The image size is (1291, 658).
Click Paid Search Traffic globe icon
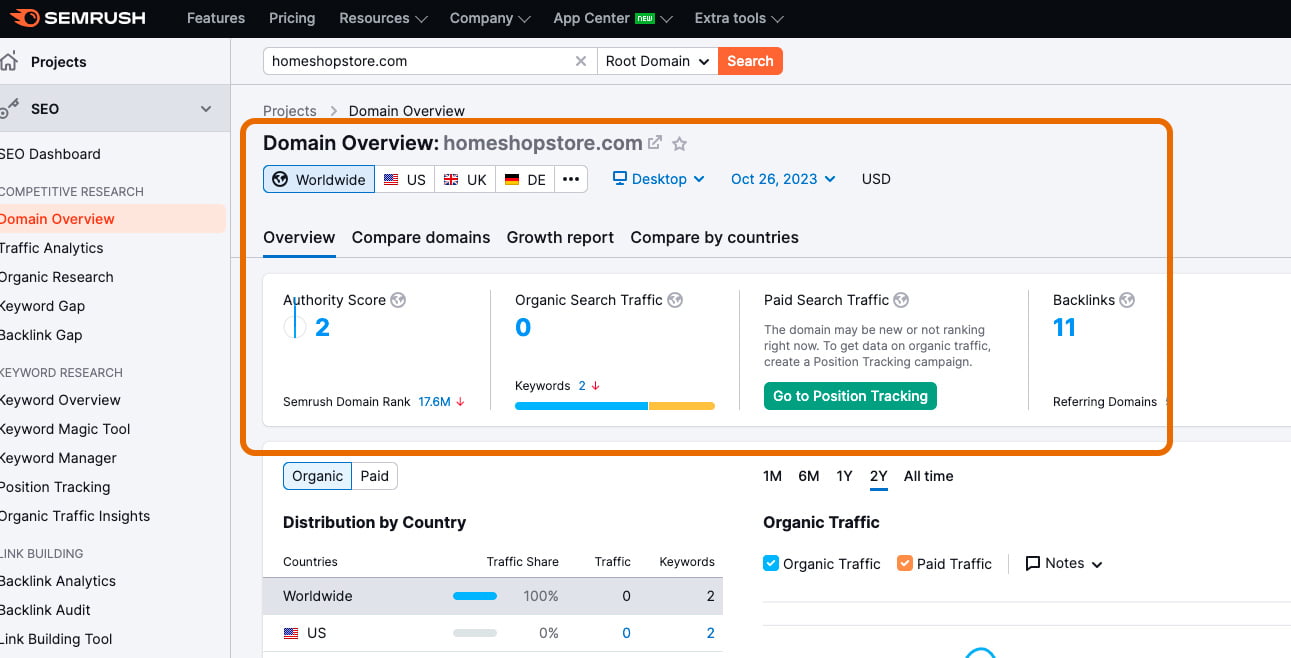(x=901, y=300)
